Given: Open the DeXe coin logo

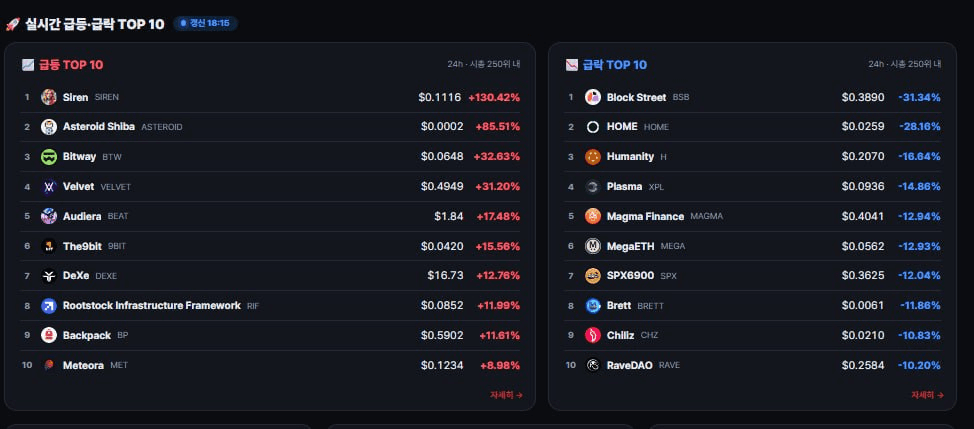Looking at the screenshot, I should 49,276.
